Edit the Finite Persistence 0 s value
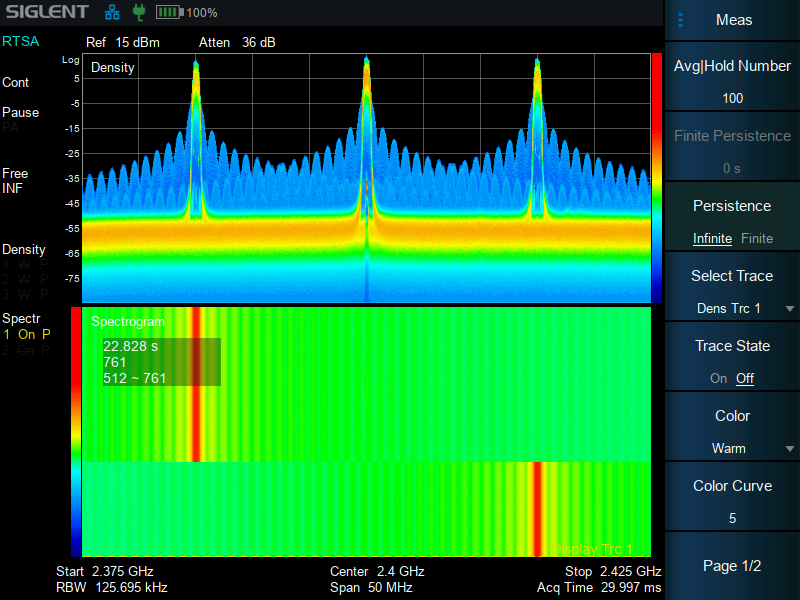This screenshot has height=600, width=800. tap(732, 168)
